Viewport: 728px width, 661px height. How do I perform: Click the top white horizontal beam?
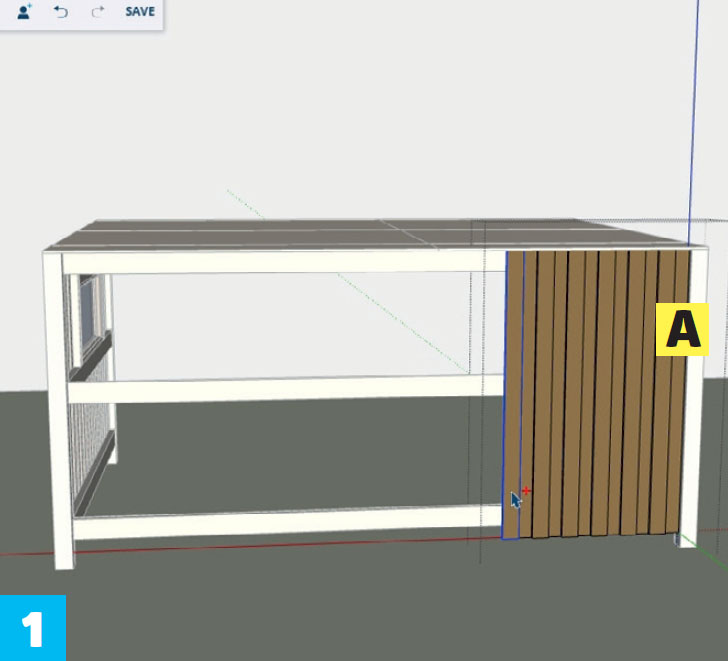tap(280, 262)
